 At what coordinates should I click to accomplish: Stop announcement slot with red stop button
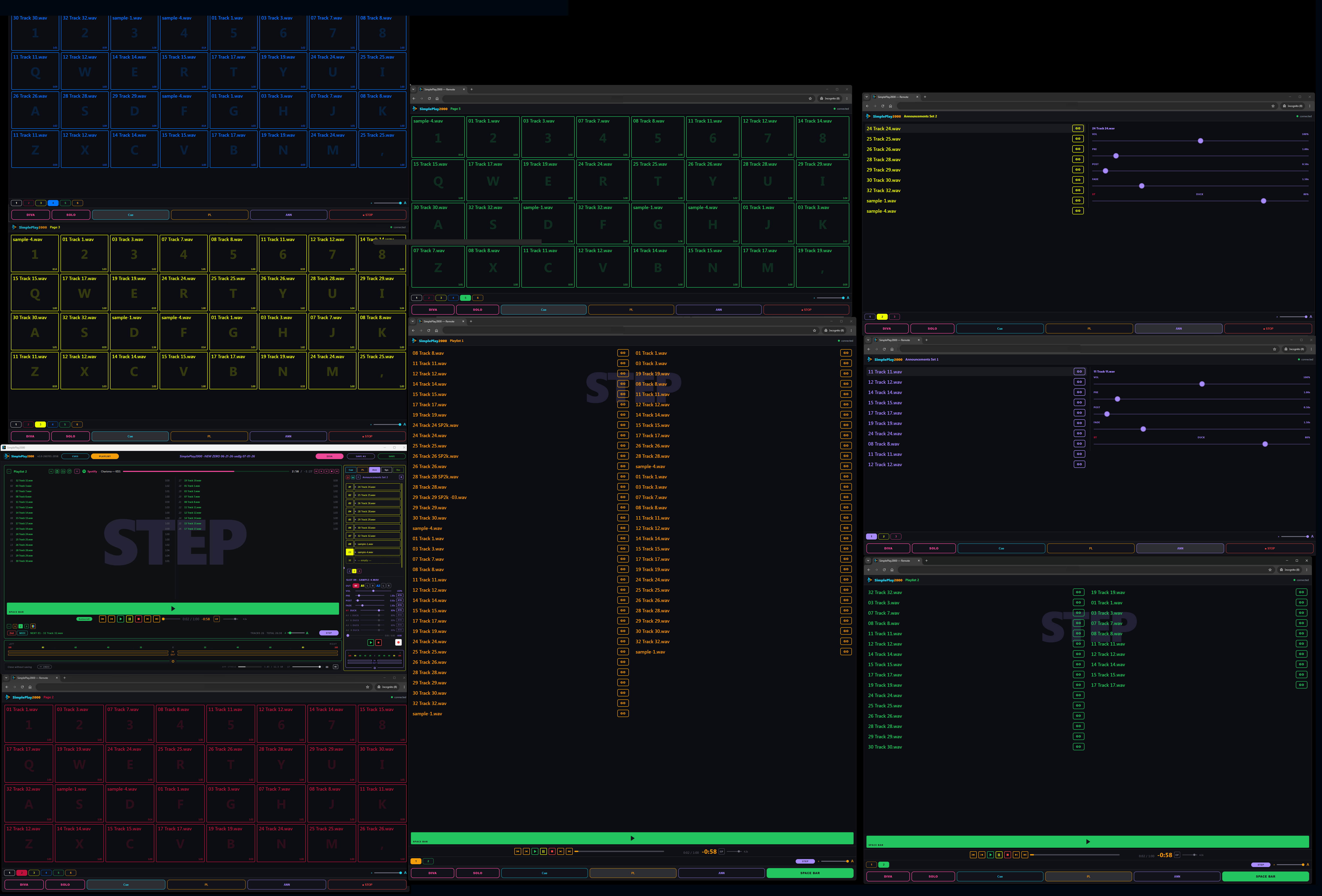(379, 642)
